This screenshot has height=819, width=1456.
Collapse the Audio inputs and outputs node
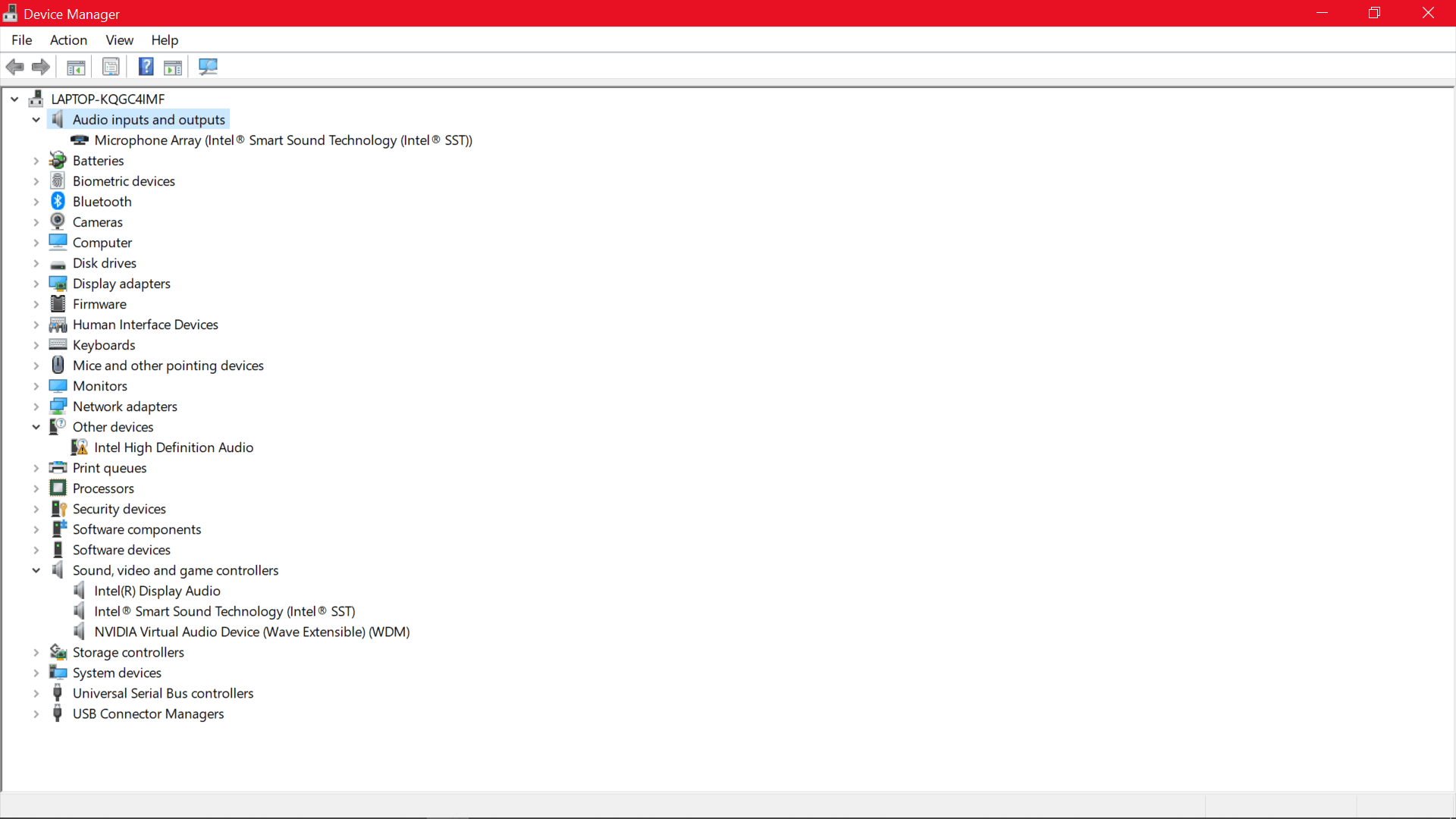coord(36,120)
